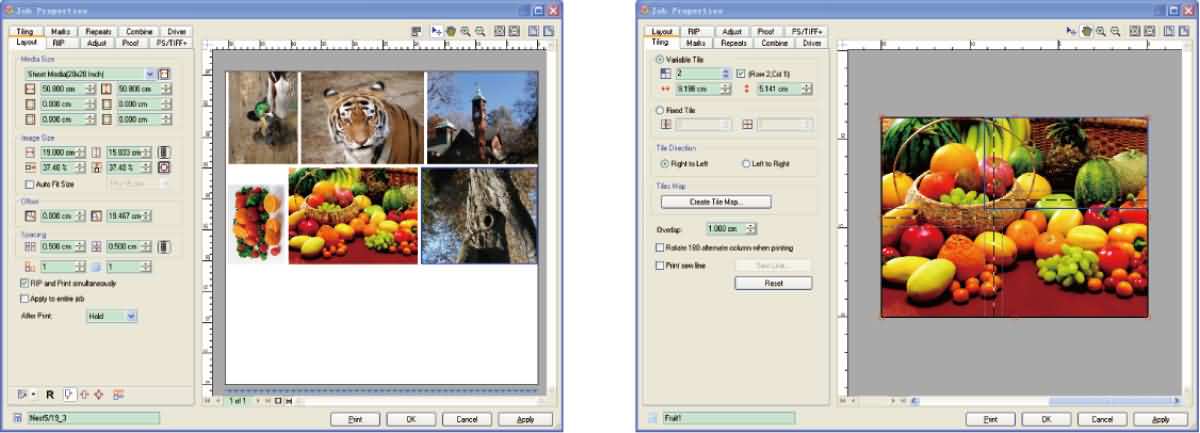Screen dimensions: 1200x433
Task: Click the icon beside the Sheet Media dropdown
Action: point(165,74)
